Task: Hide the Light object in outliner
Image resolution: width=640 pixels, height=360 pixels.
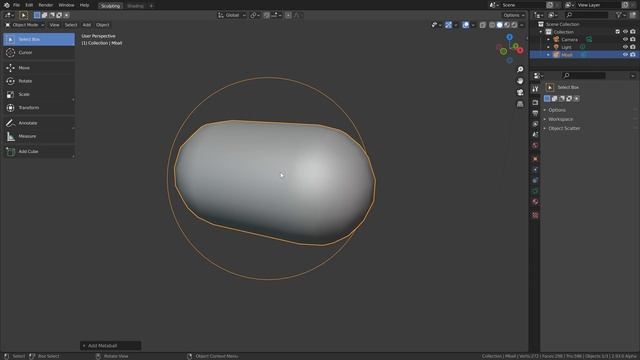Action: [625, 47]
